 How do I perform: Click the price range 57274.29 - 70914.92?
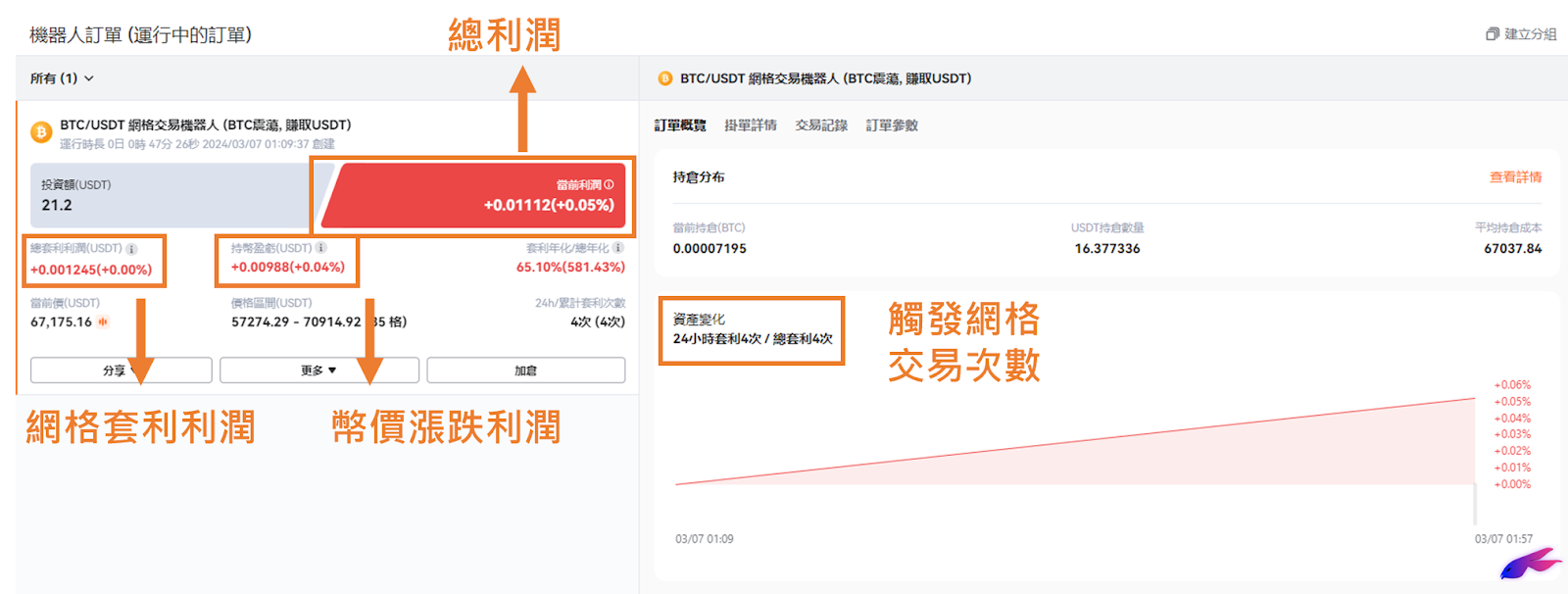pyautogui.click(x=296, y=322)
